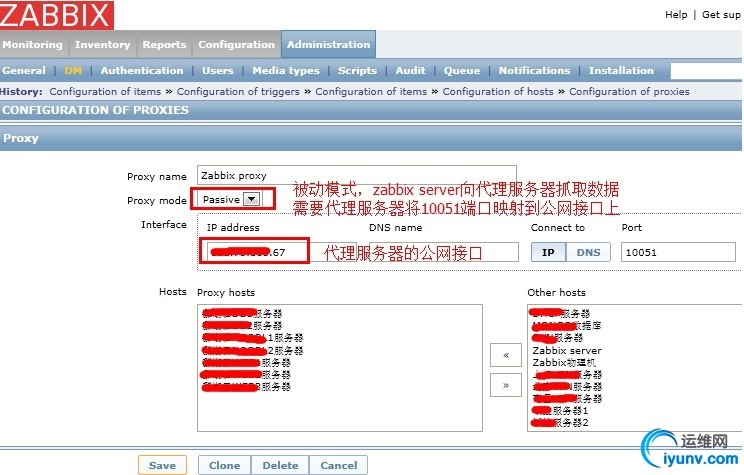Go to Media types submenu
The height and width of the screenshot is (475, 744).
click(286, 71)
